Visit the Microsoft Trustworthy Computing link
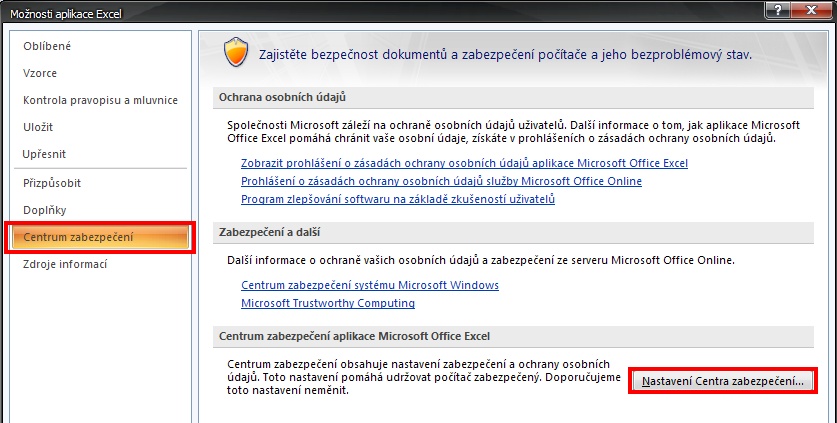Viewport: 837px width, 423px height. click(x=328, y=303)
